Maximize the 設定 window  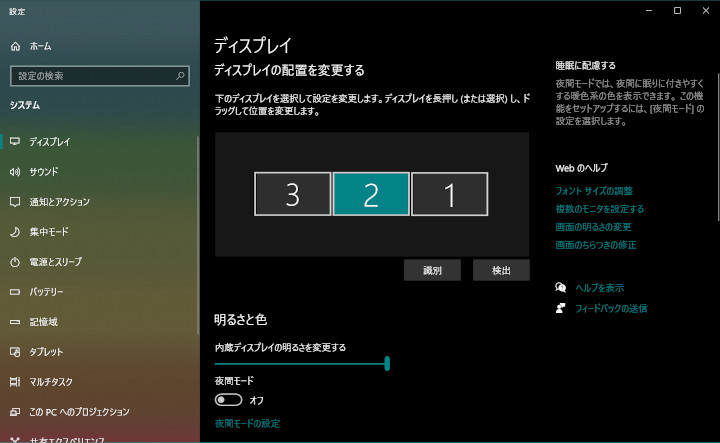click(677, 11)
